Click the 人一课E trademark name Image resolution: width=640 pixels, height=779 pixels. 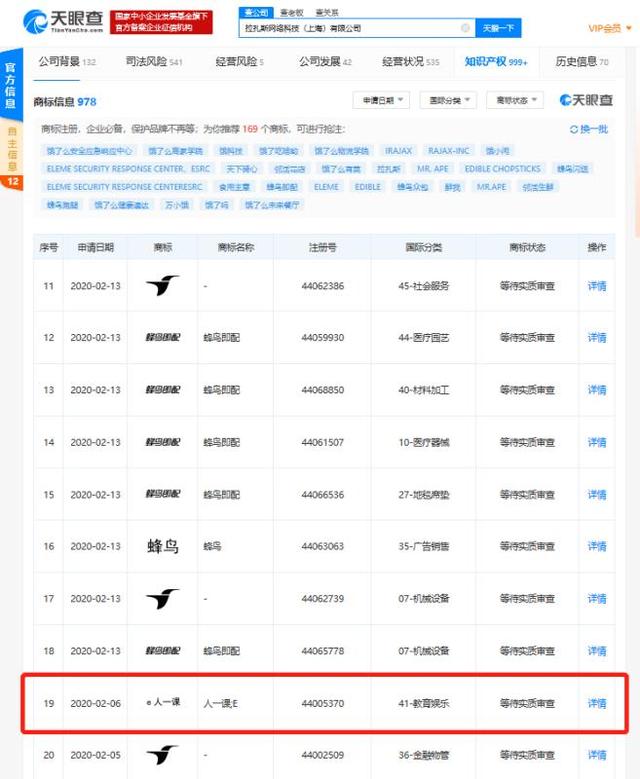[221, 703]
